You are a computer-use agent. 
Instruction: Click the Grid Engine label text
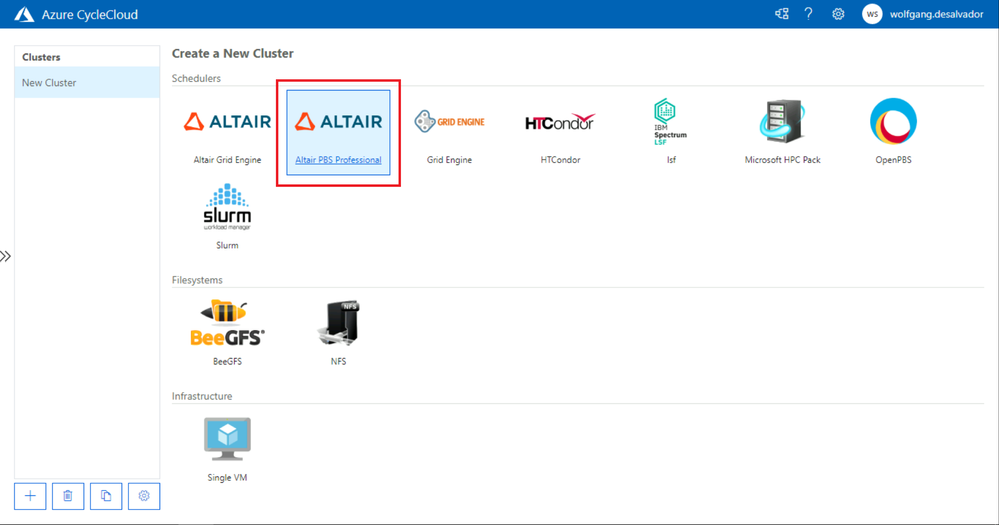(x=449, y=160)
